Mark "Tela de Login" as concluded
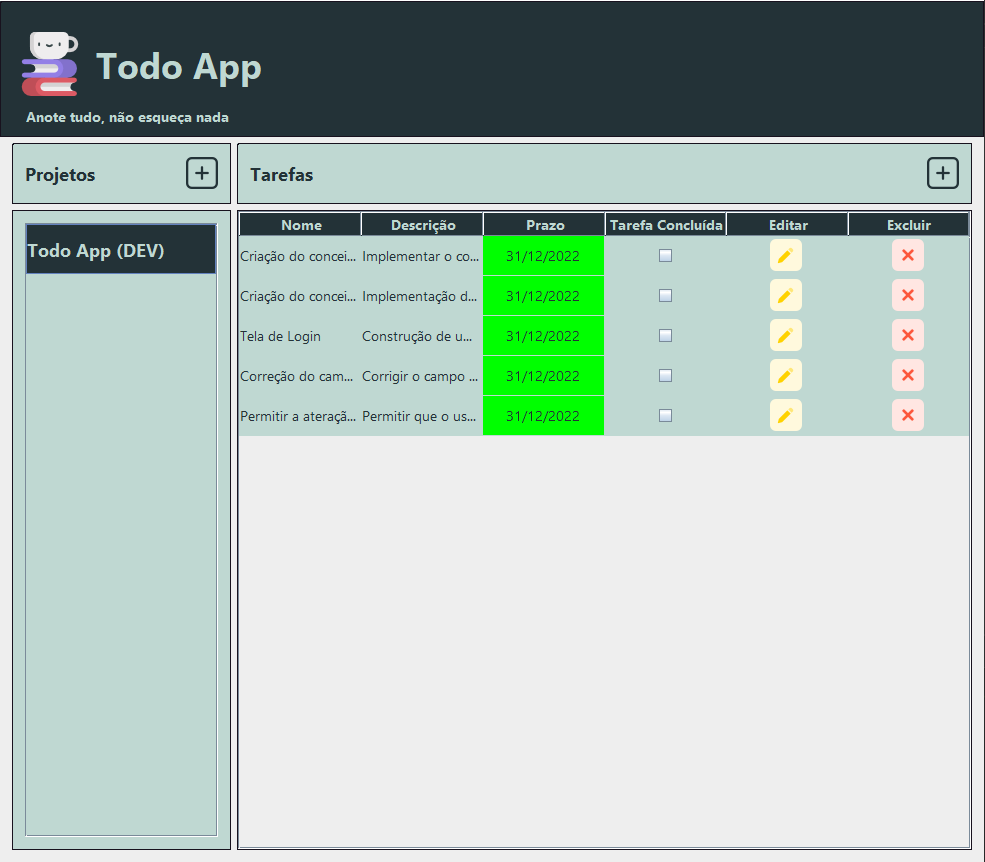985x862 pixels. coord(665,335)
